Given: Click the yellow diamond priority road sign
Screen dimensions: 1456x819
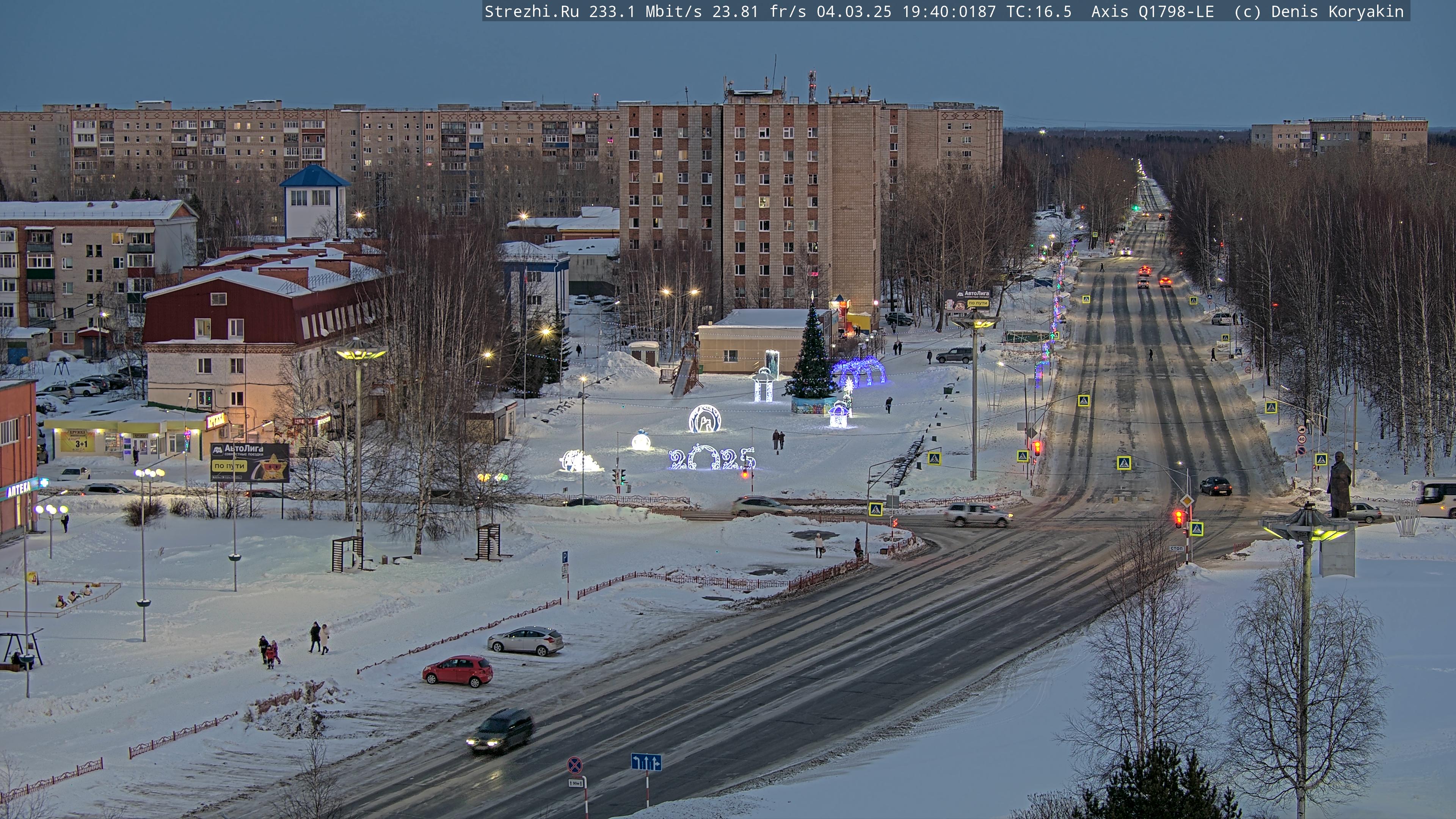Looking at the screenshot, I should point(1187,501).
